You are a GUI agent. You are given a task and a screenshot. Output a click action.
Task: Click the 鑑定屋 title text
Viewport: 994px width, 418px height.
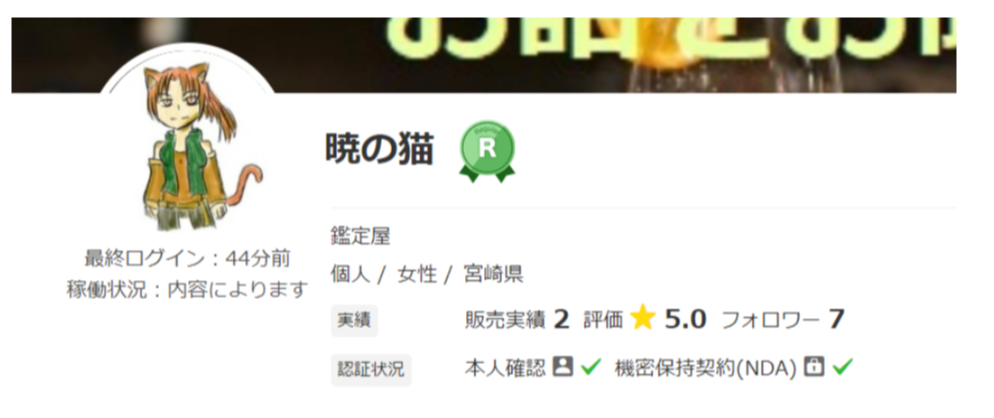click(x=360, y=237)
